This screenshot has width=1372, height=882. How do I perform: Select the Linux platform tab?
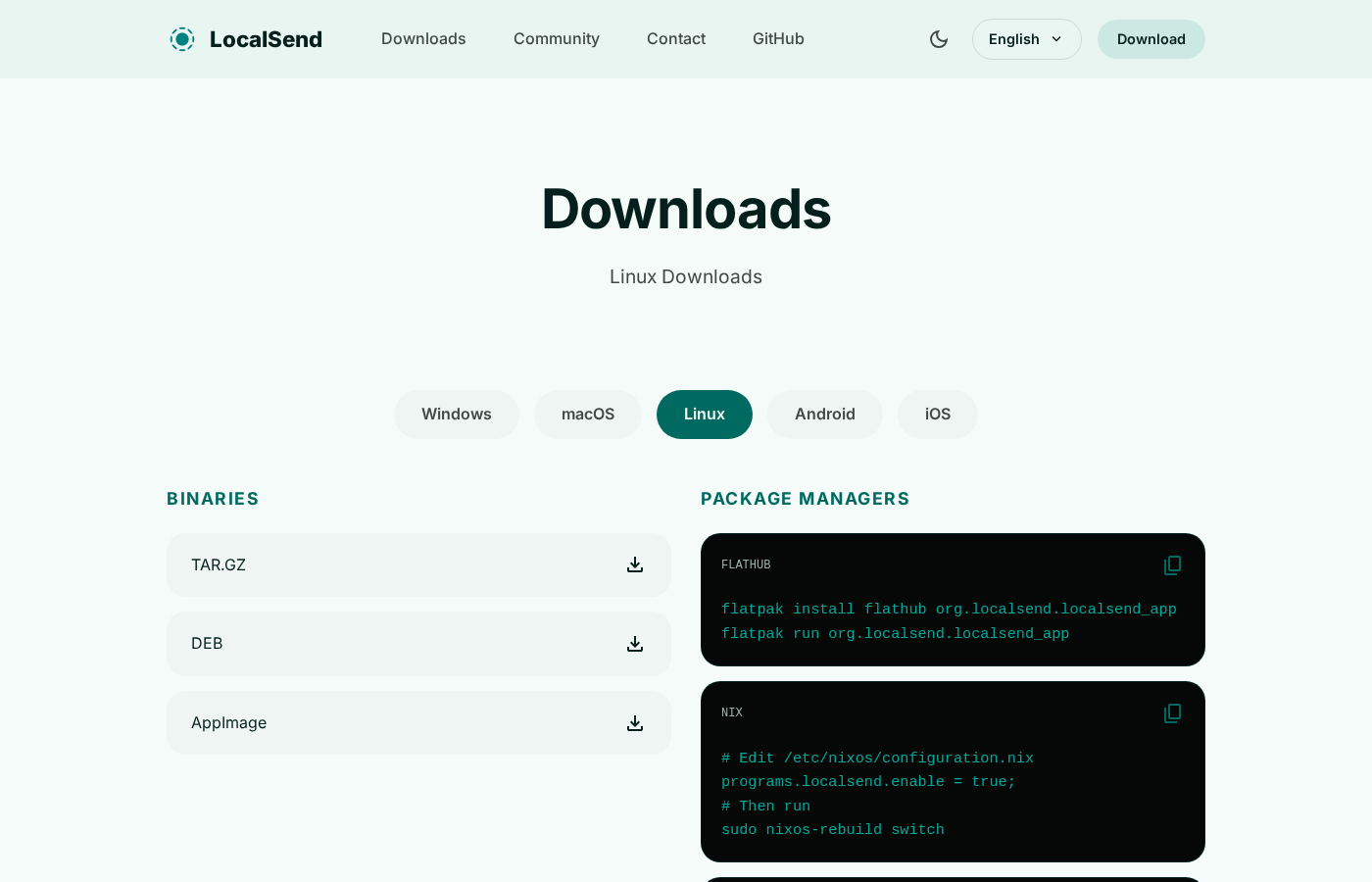[x=705, y=415]
